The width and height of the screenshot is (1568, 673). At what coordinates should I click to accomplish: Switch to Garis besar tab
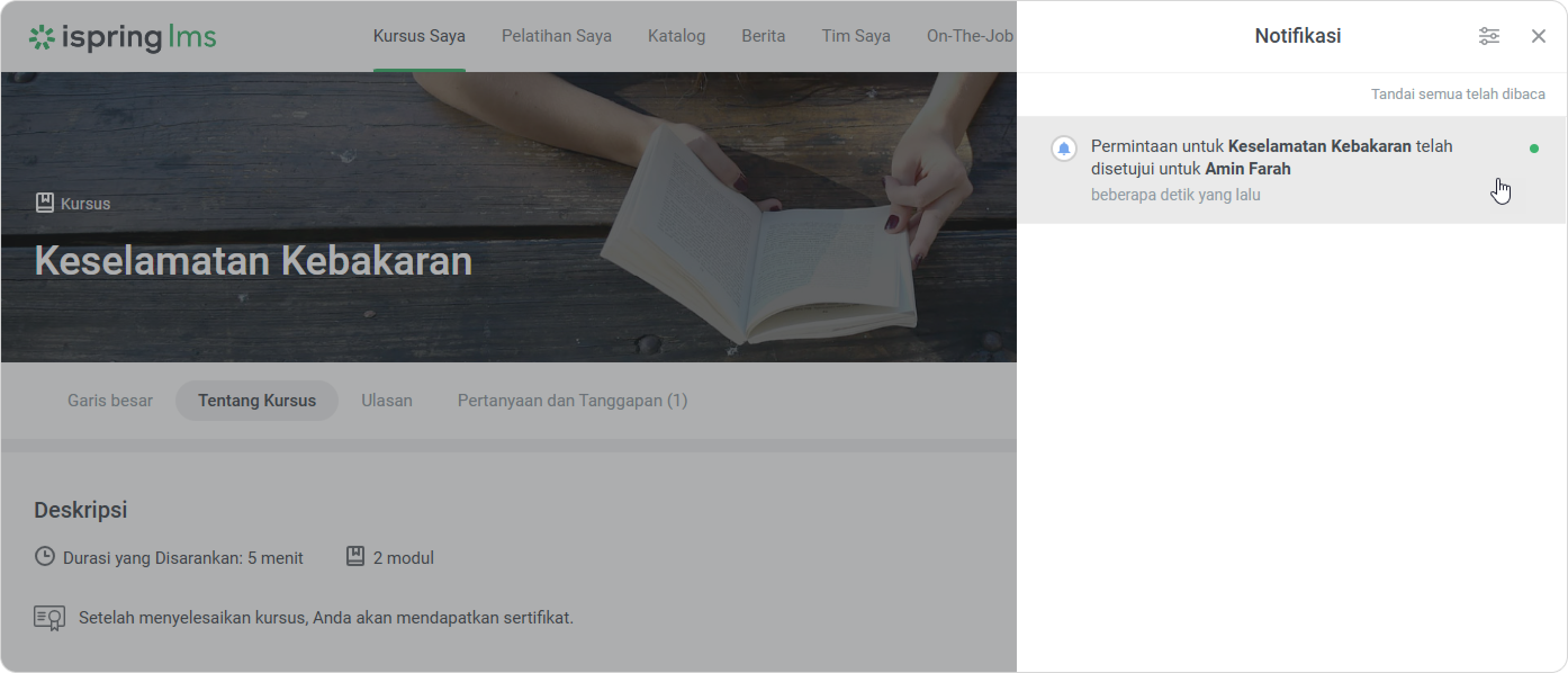[110, 401]
